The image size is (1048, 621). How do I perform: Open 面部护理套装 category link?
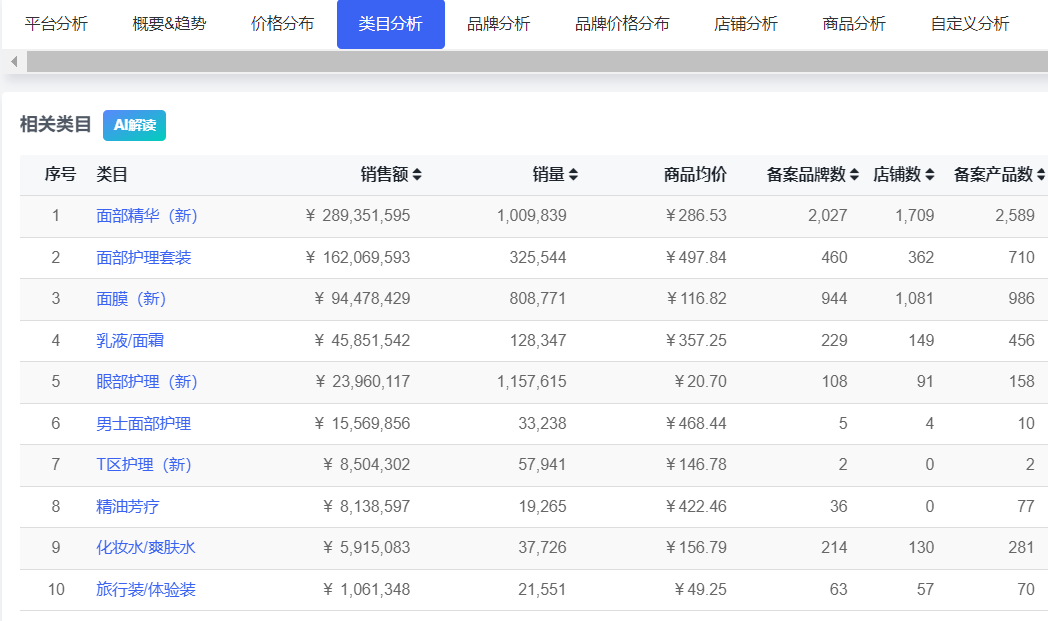[x=143, y=258]
